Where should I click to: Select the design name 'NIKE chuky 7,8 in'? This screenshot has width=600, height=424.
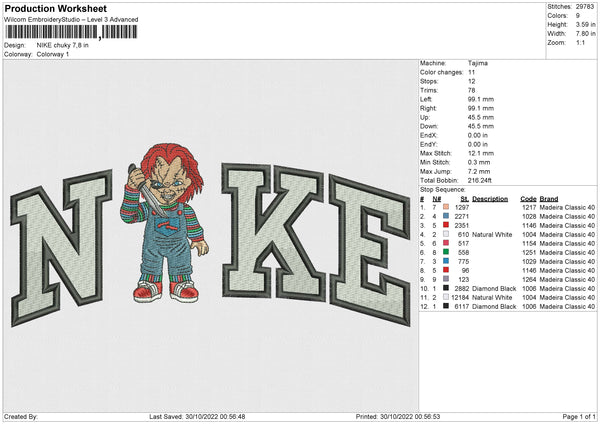pos(62,45)
